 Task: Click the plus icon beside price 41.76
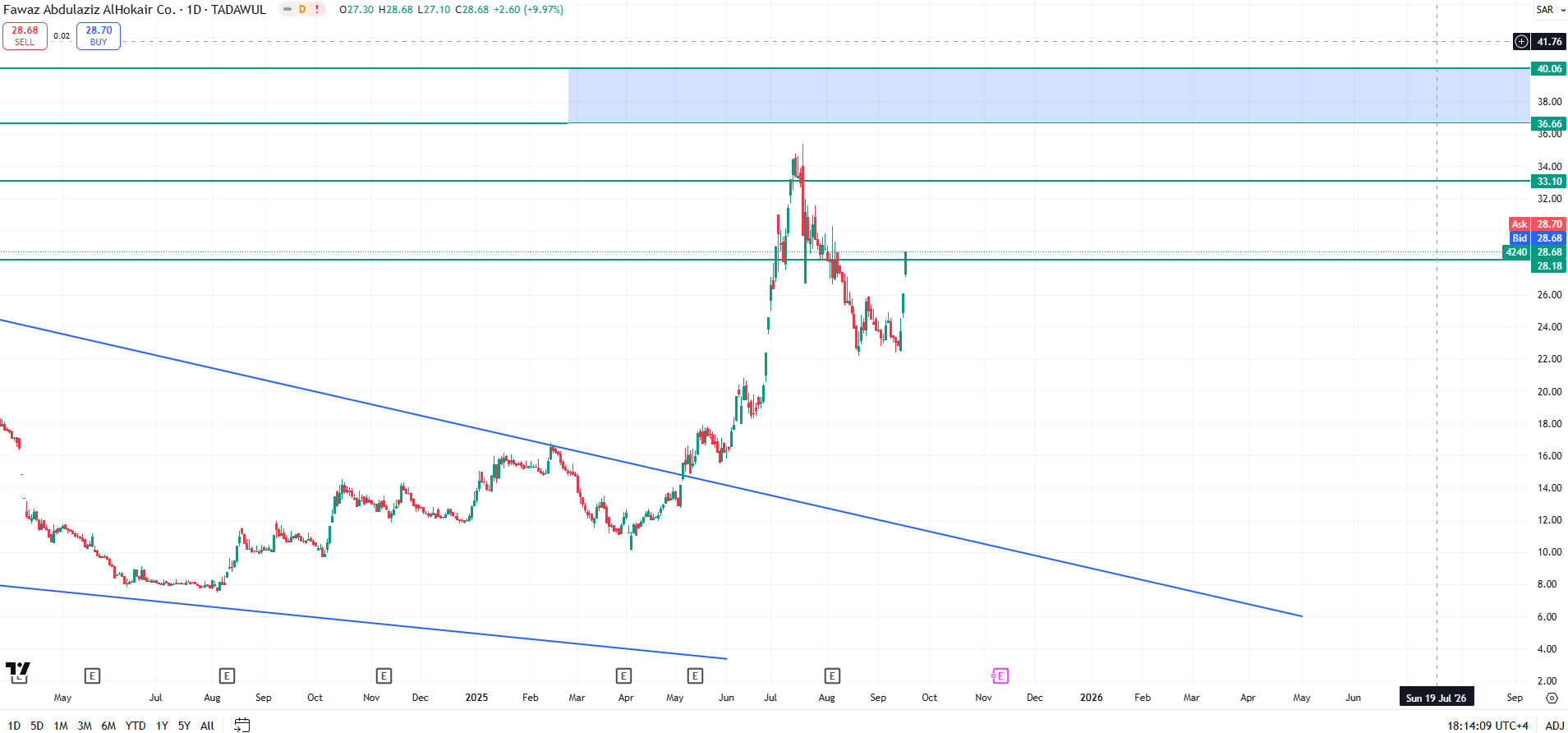pos(1521,42)
